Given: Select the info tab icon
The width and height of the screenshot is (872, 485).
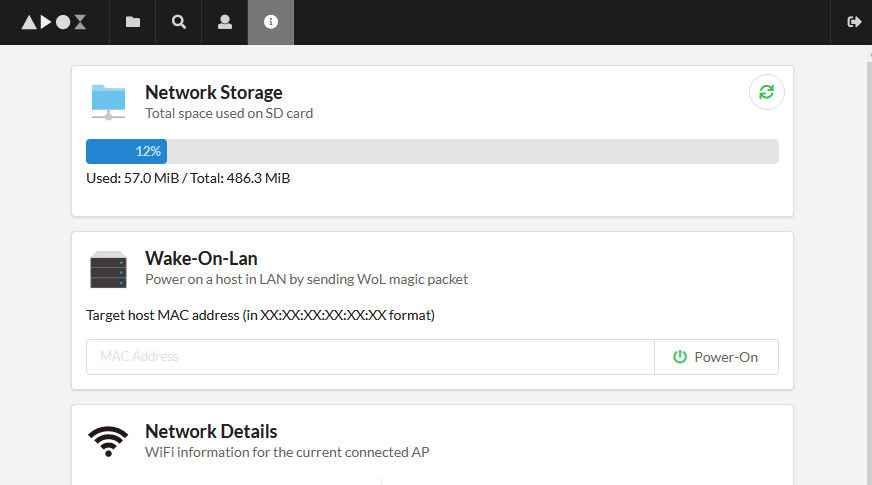Looking at the screenshot, I should [271, 22].
